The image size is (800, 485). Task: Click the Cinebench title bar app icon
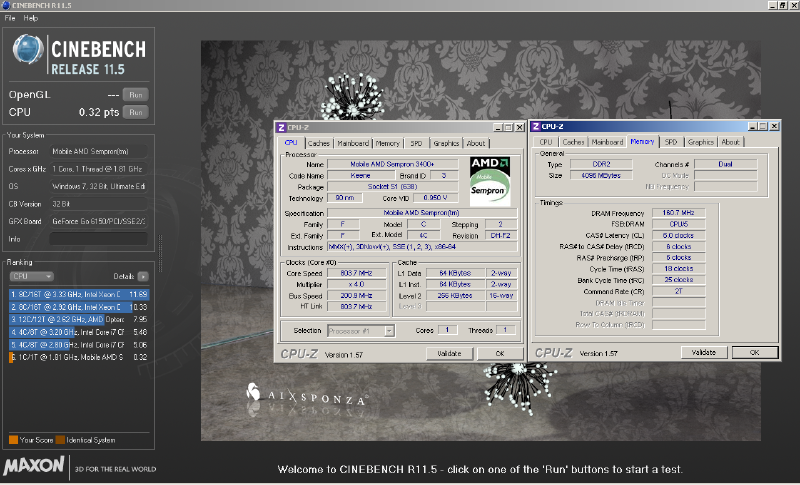click(x=6, y=5)
